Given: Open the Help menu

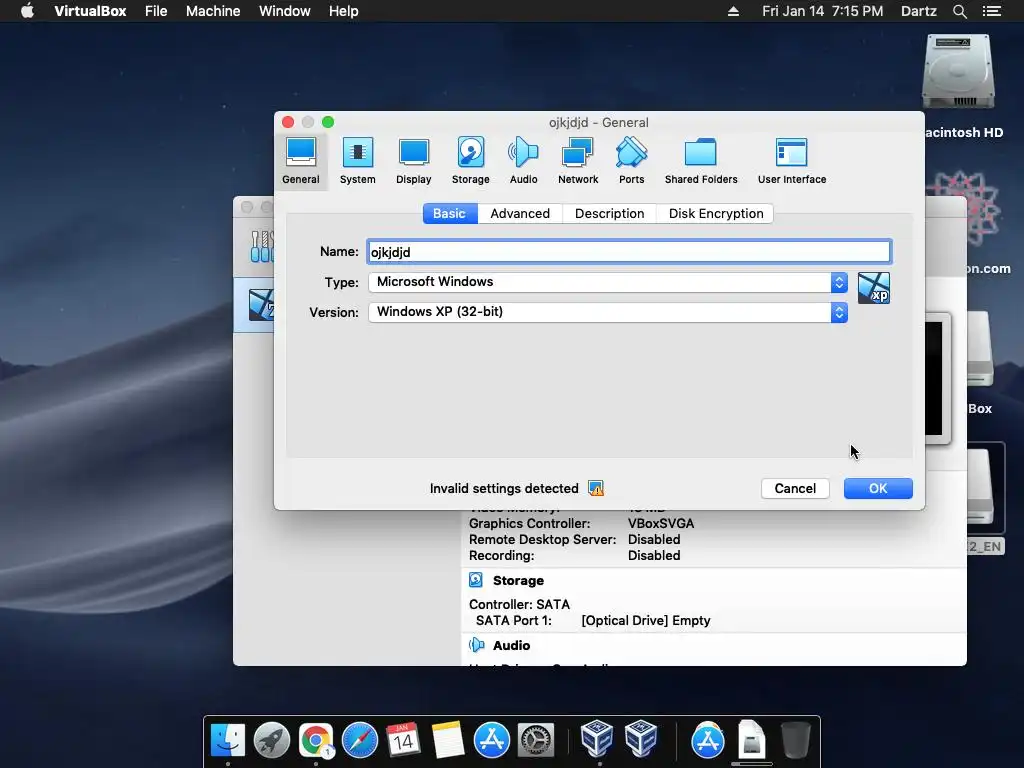Looking at the screenshot, I should (344, 11).
